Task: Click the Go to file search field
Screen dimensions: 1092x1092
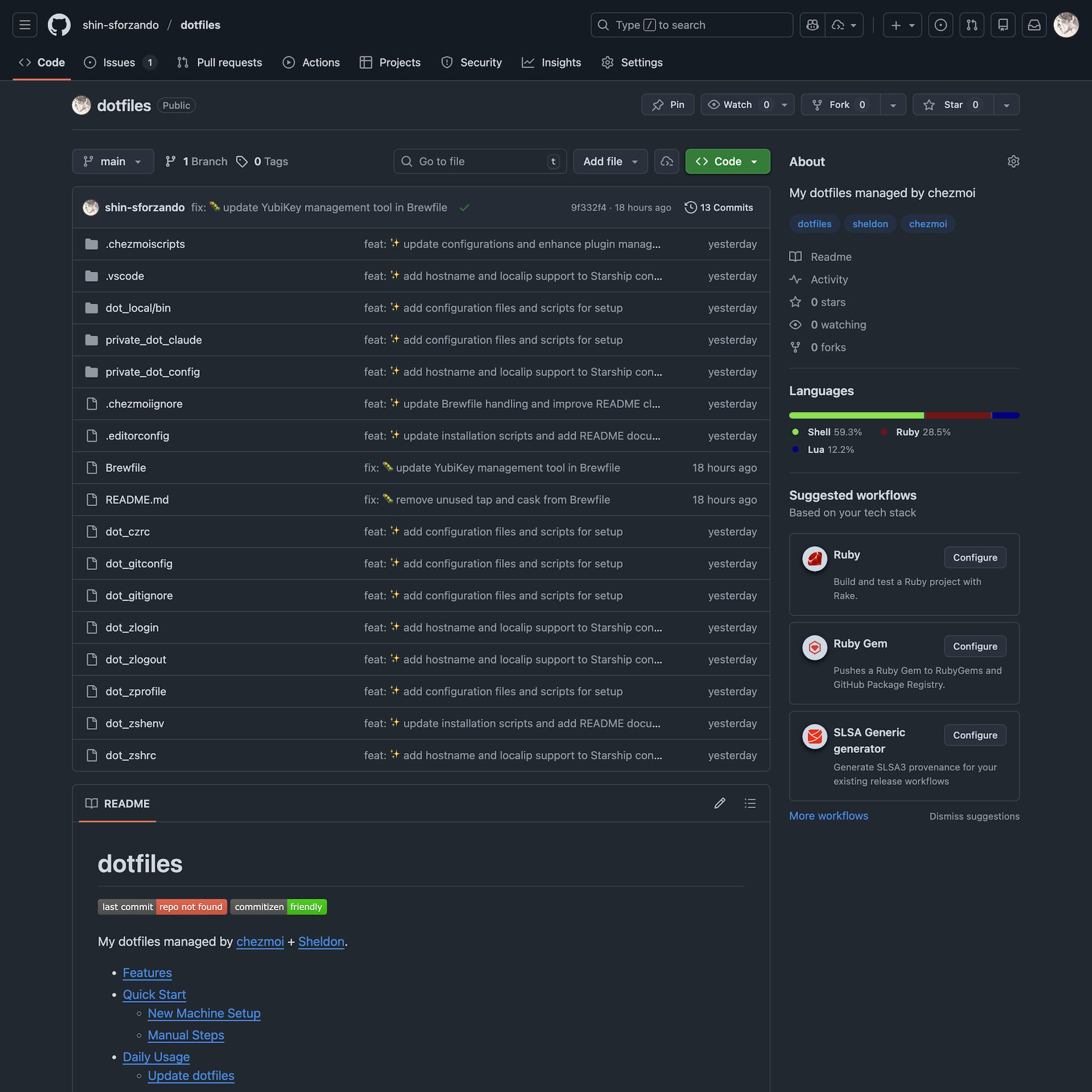Action: point(479,162)
